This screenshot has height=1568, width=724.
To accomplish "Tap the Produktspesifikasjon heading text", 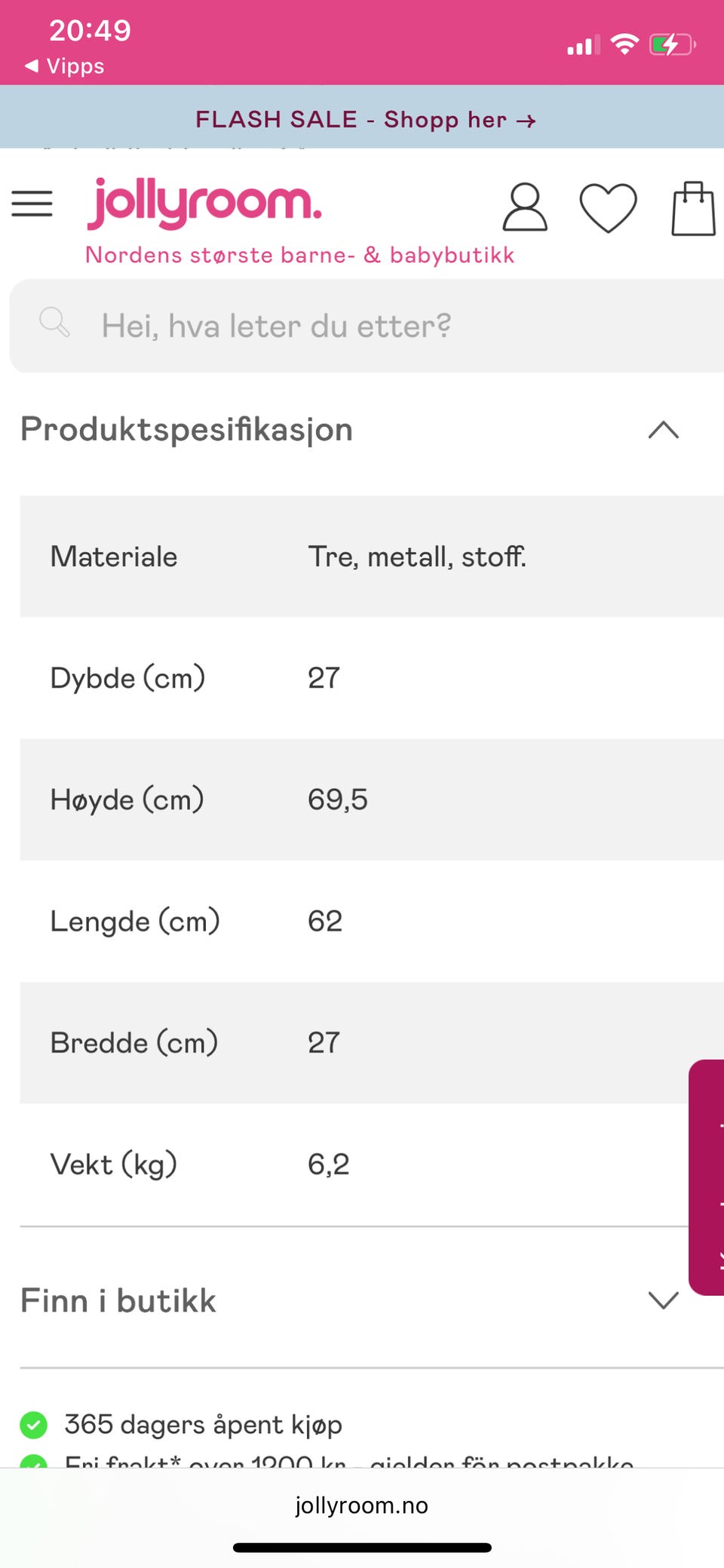I will [x=186, y=430].
